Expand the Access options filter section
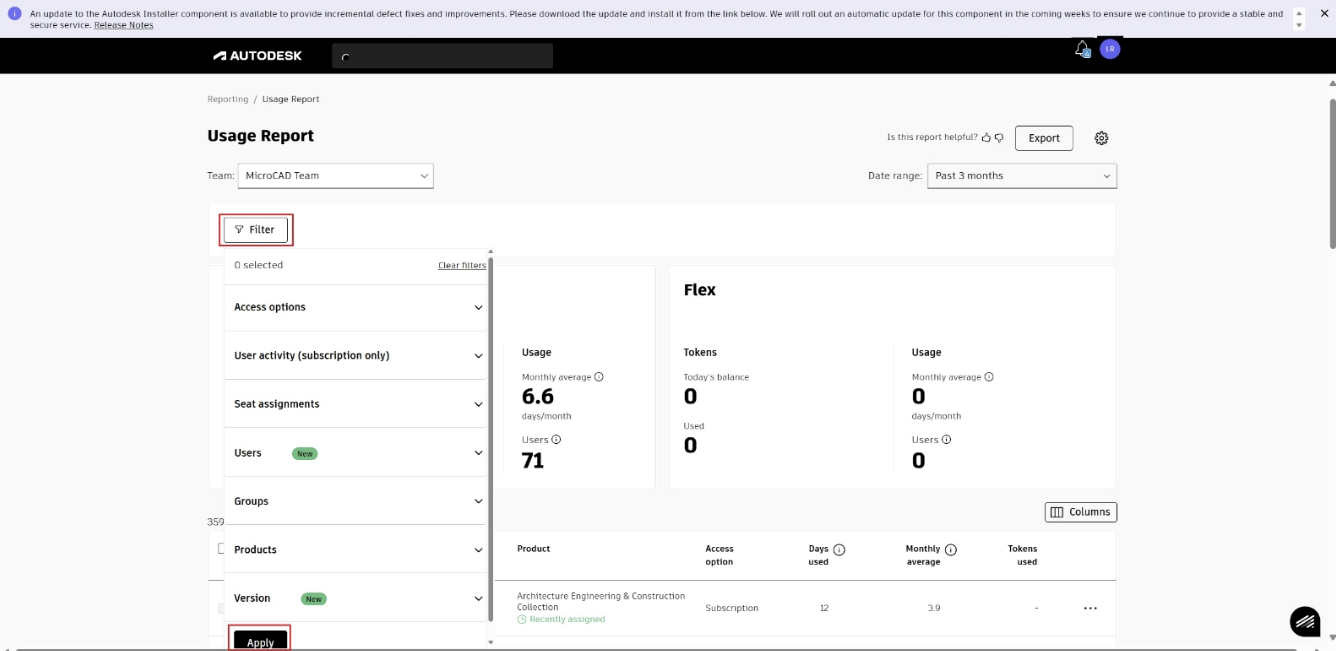Screen dimensions: 1336x651 click(357, 307)
